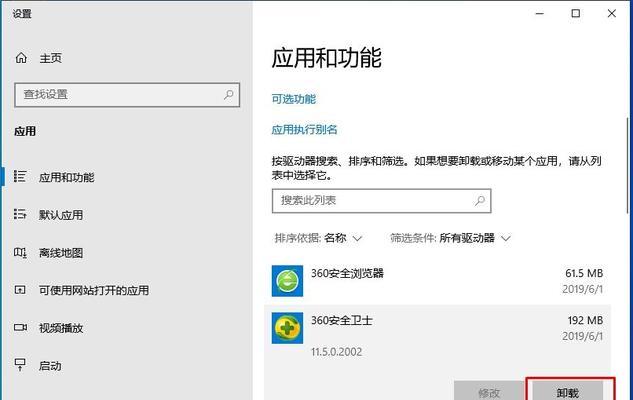
Task: Click the 搜索此列表 search field
Action: [x=381, y=201]
